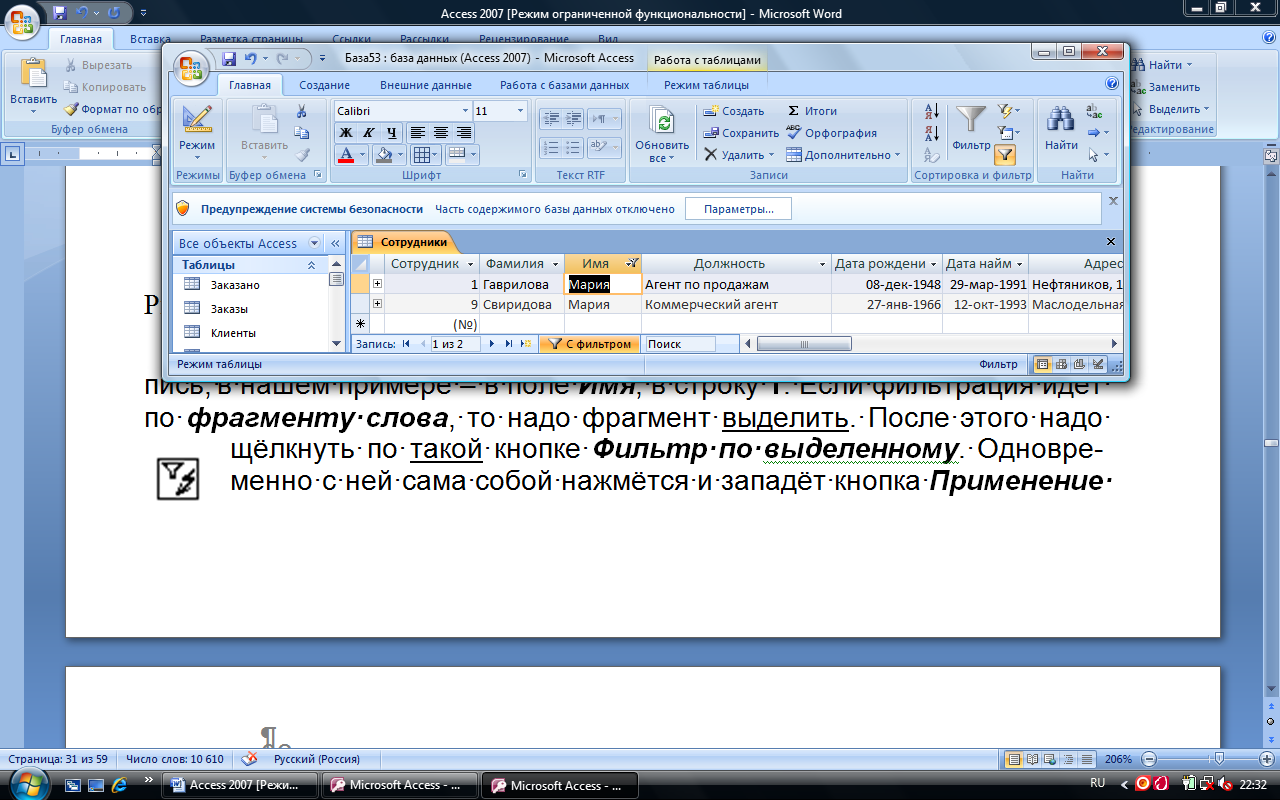Switch to design view icon in status bar
The width and height of the screenshot is (1280, 800).
(x=1097, y=365)
